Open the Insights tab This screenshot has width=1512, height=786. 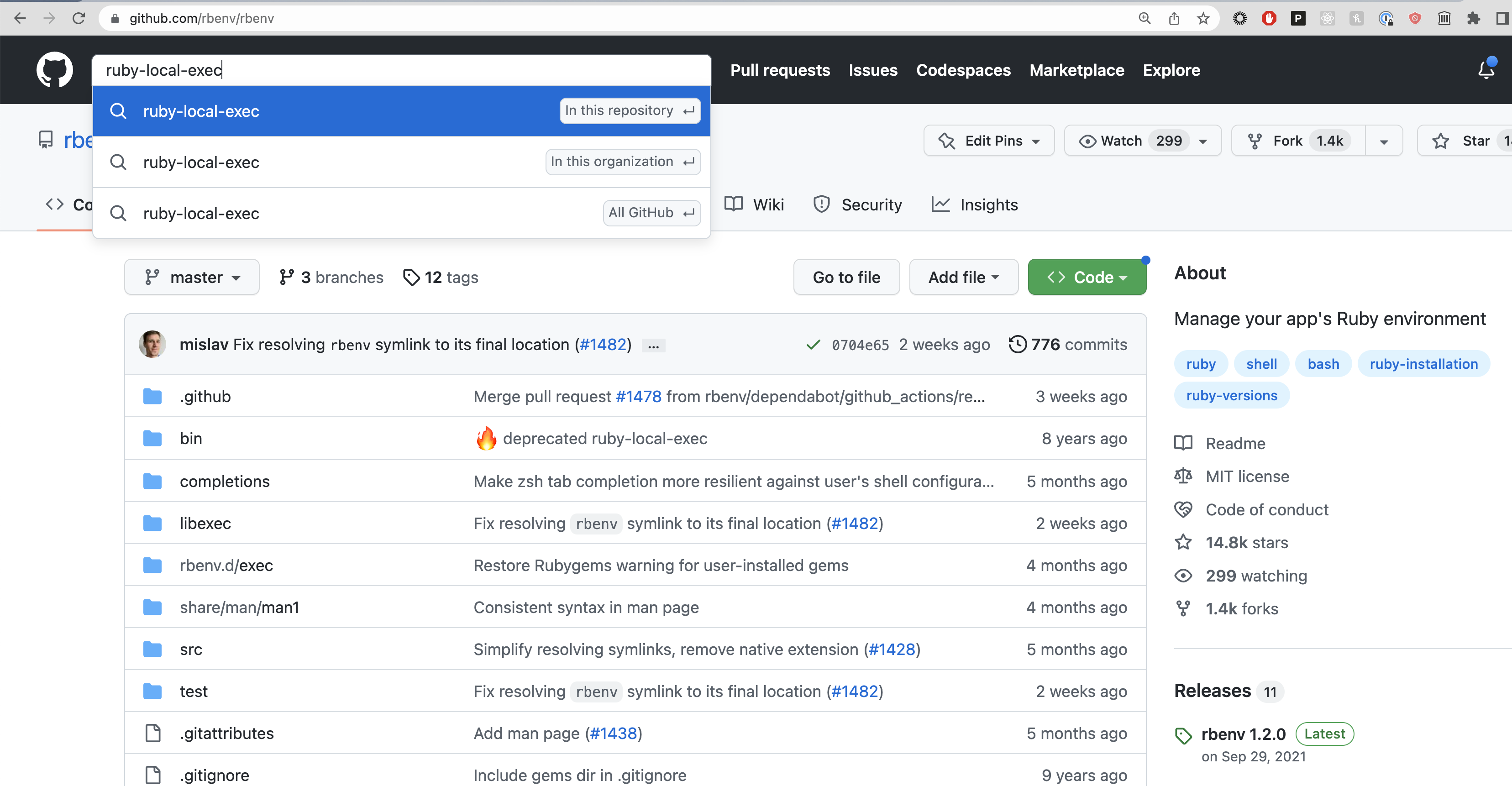(x=975, y=204)
